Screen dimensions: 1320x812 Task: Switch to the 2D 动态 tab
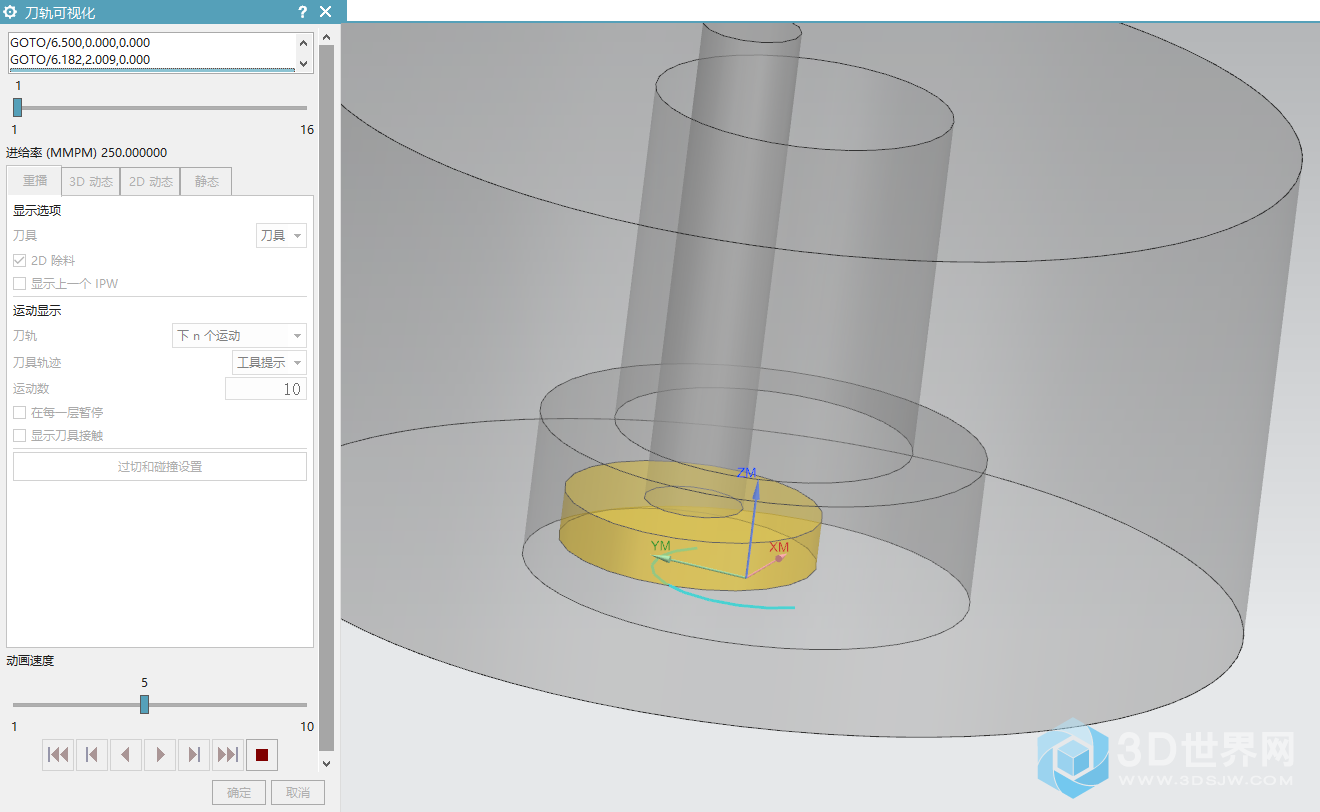tap(151, 182)
